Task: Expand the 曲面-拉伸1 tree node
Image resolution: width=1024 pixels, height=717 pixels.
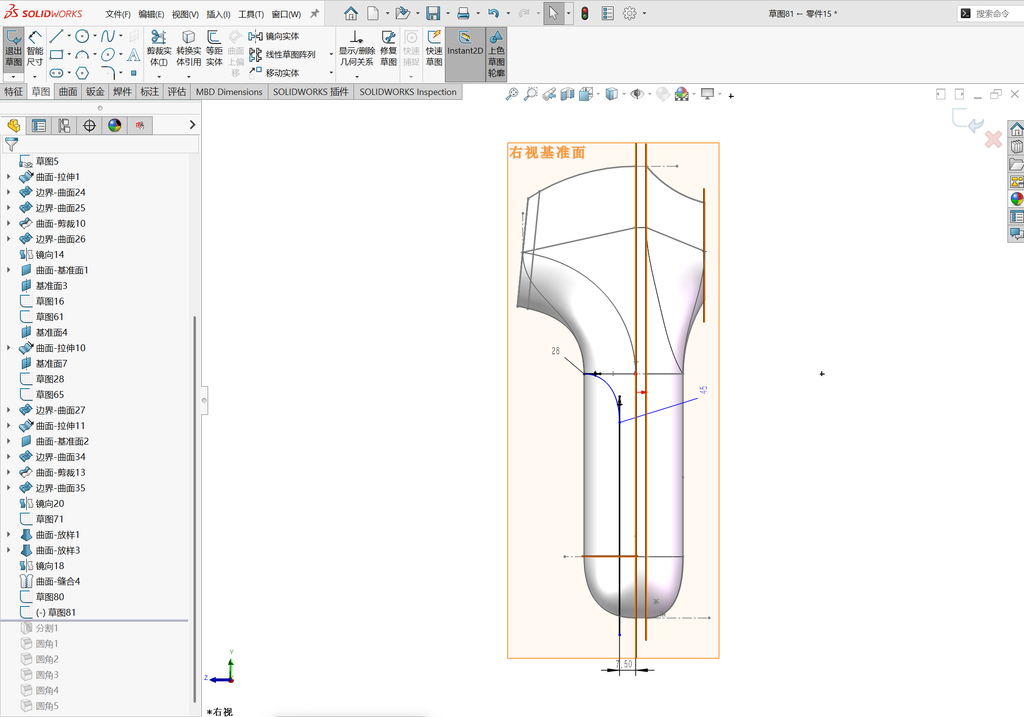Action: pyautogui.click(x=8, y=177)
